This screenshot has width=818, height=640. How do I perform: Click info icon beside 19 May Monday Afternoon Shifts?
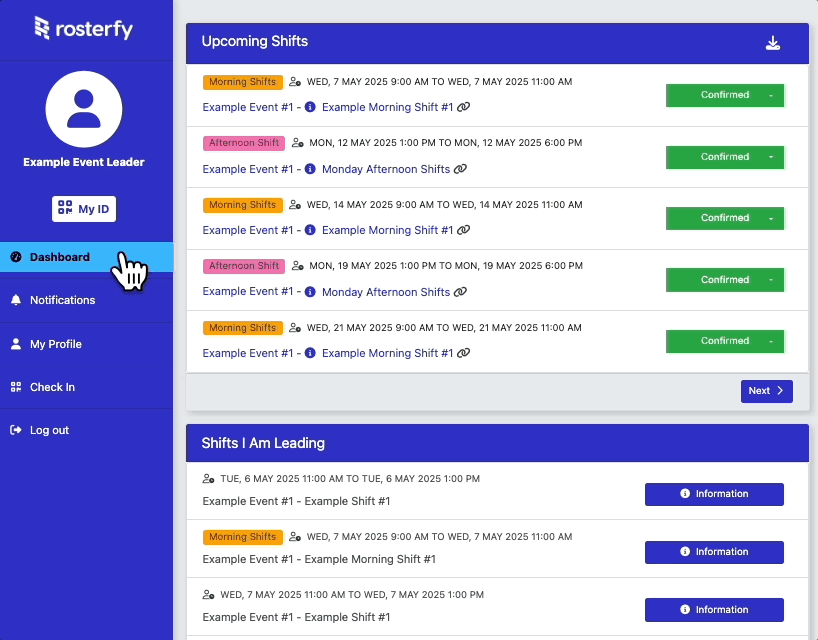[x=310, y=292]
